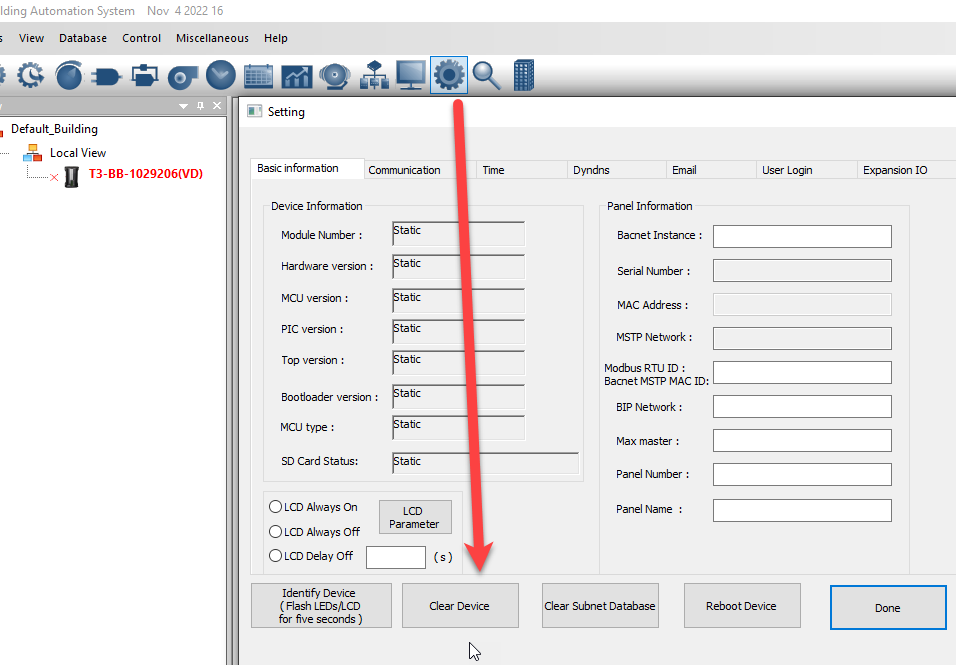956x665 pixels.
Task: Click the monitor screen toolbar icon
Action: [411, 75]
